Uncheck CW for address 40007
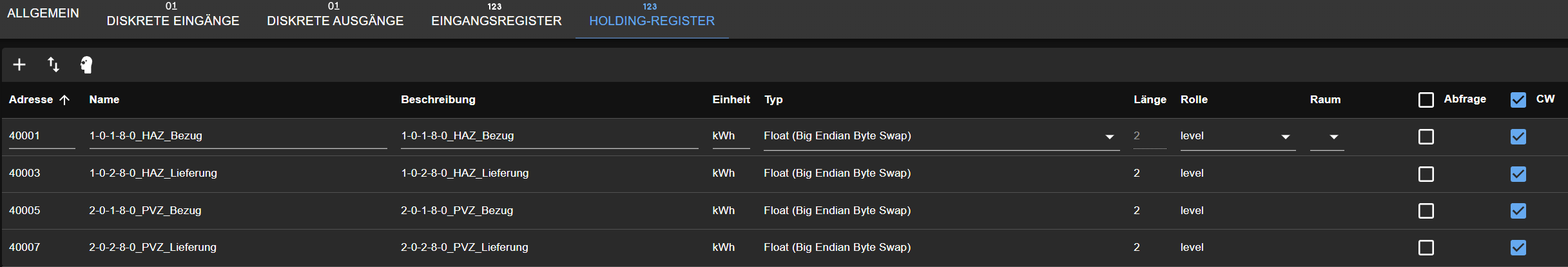This screenshot has width=1568, height=267. pyautogui.click(x=1518, y=248)
